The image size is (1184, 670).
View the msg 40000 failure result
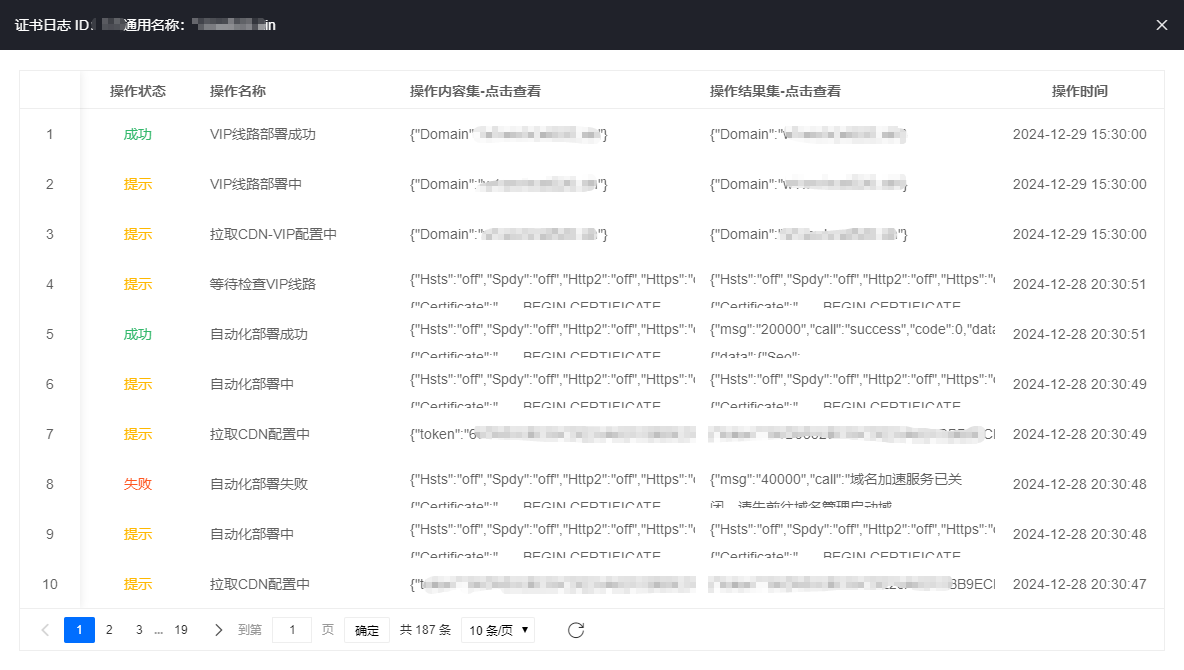click(x=852, y=489)
